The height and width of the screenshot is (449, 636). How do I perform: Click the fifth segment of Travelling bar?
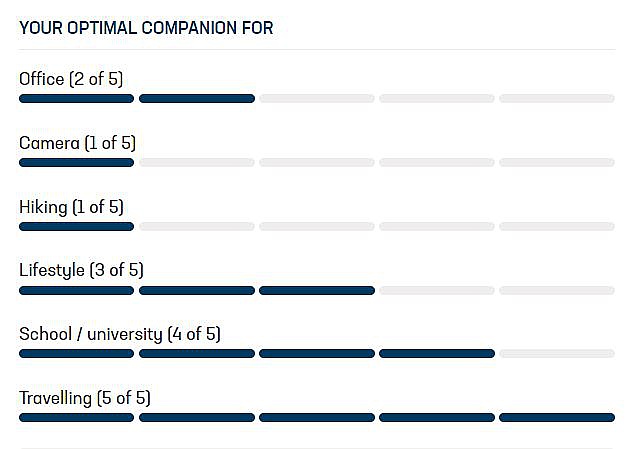557,417
